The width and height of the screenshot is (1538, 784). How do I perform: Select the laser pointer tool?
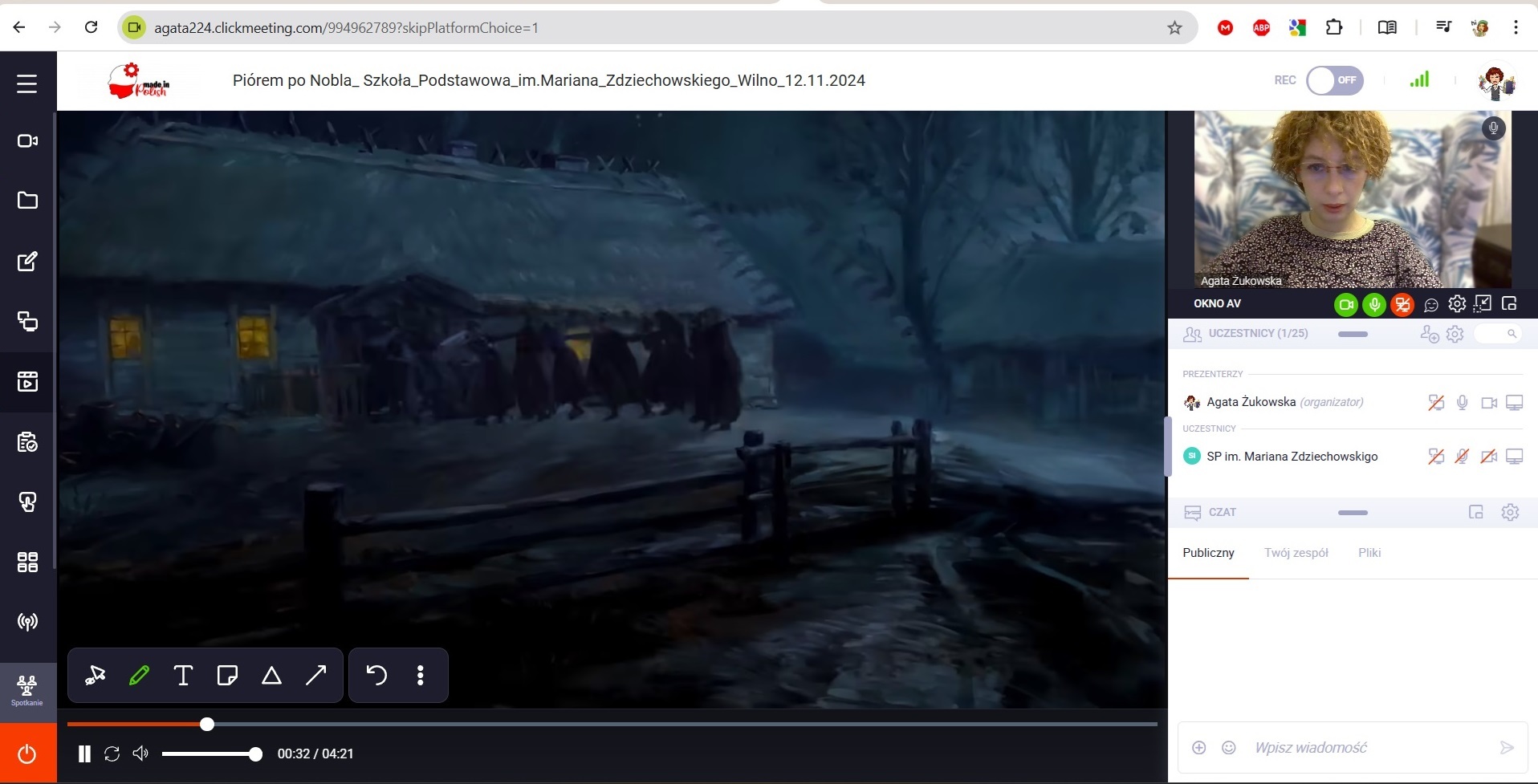tap(96, 676)
